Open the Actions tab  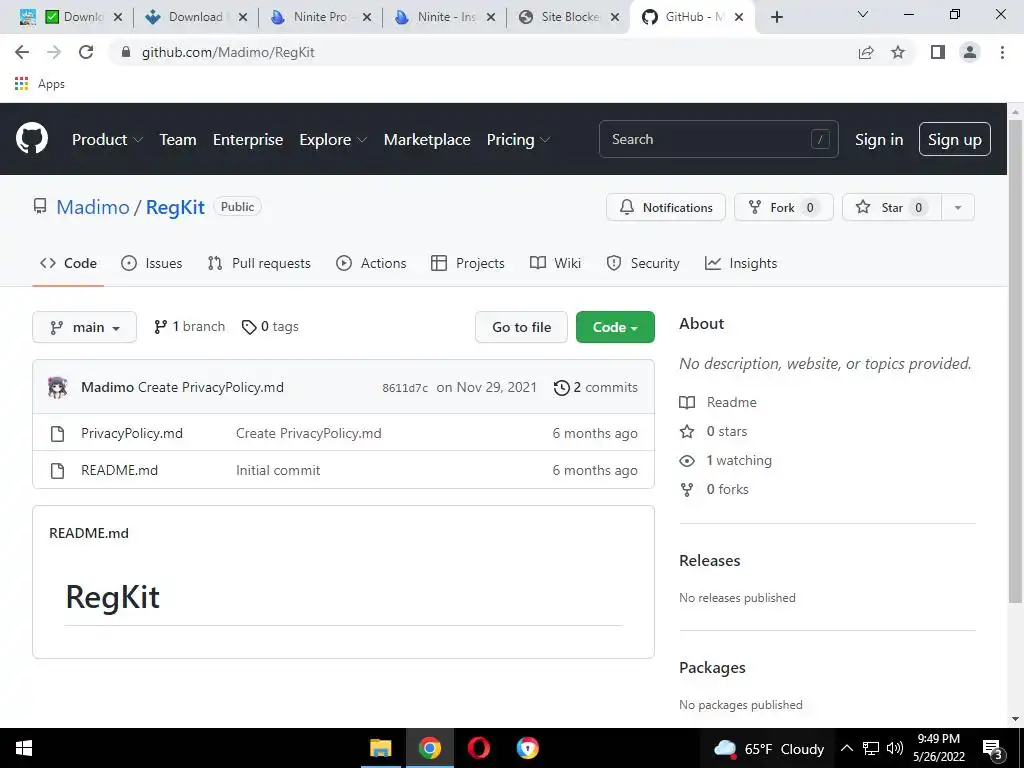[x=371, y=263]
